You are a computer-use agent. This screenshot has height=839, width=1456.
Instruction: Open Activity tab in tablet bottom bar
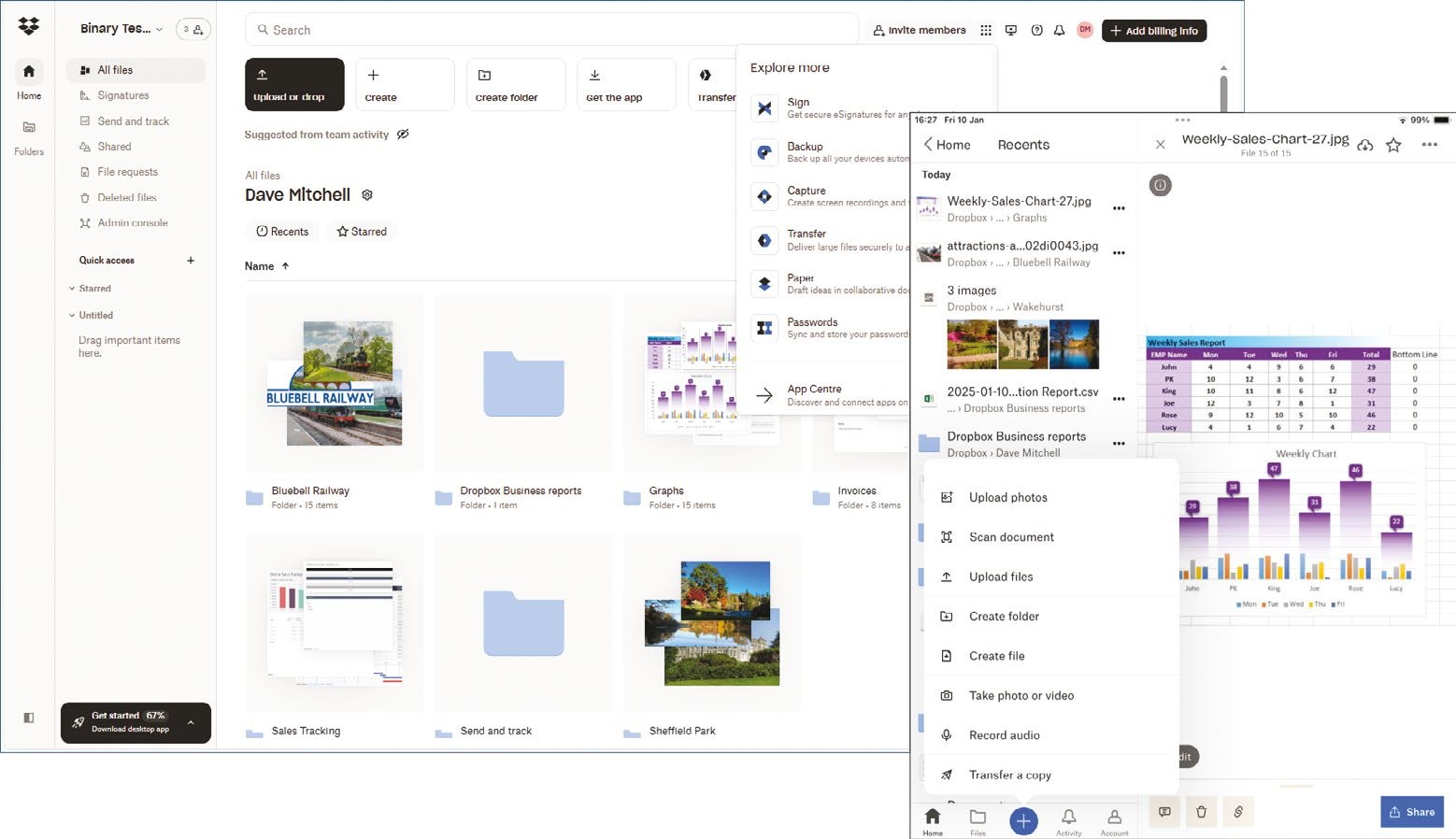1069,822
